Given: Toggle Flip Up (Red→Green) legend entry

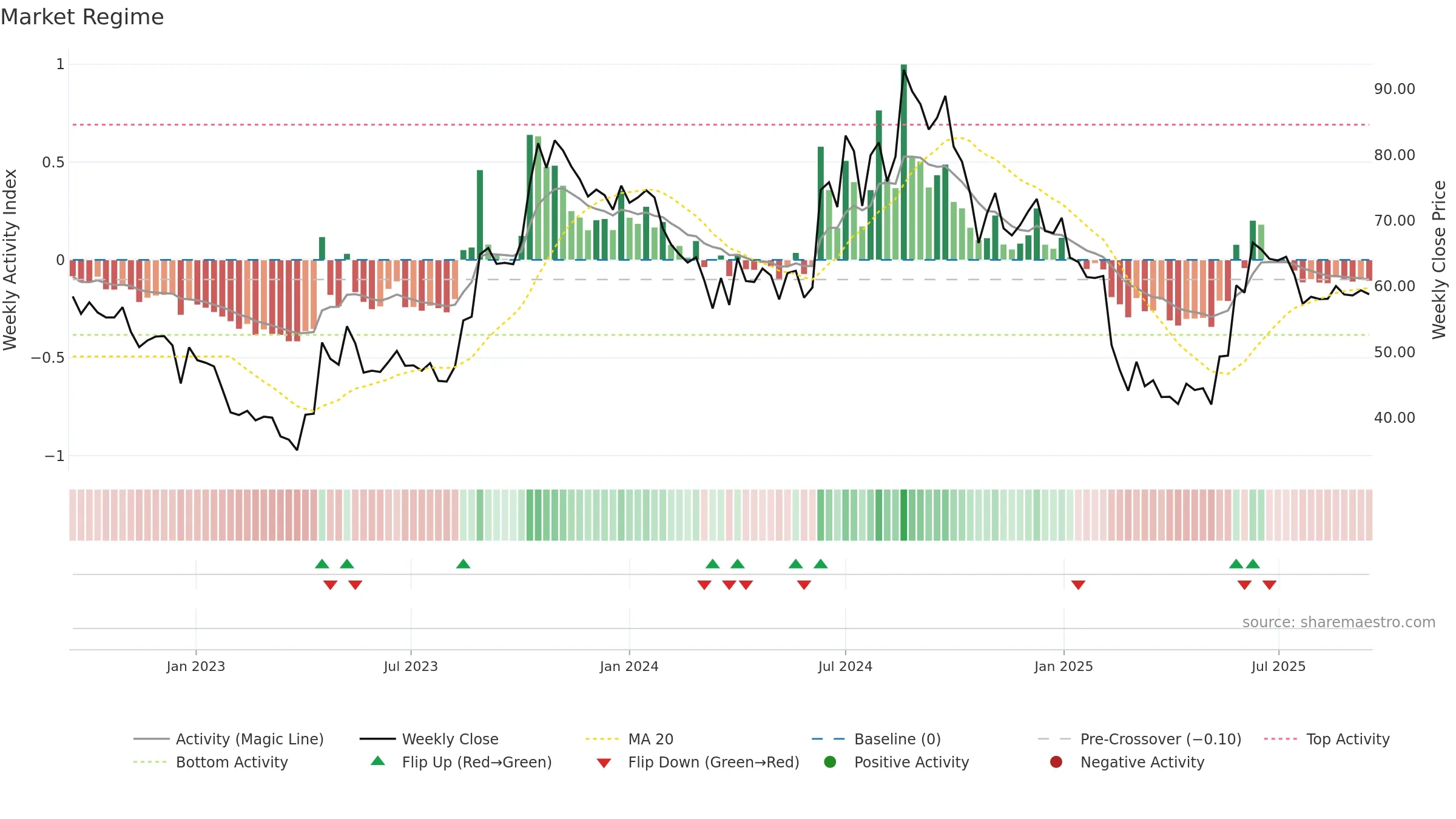Looking at the screenshot, I should (461, 762).
